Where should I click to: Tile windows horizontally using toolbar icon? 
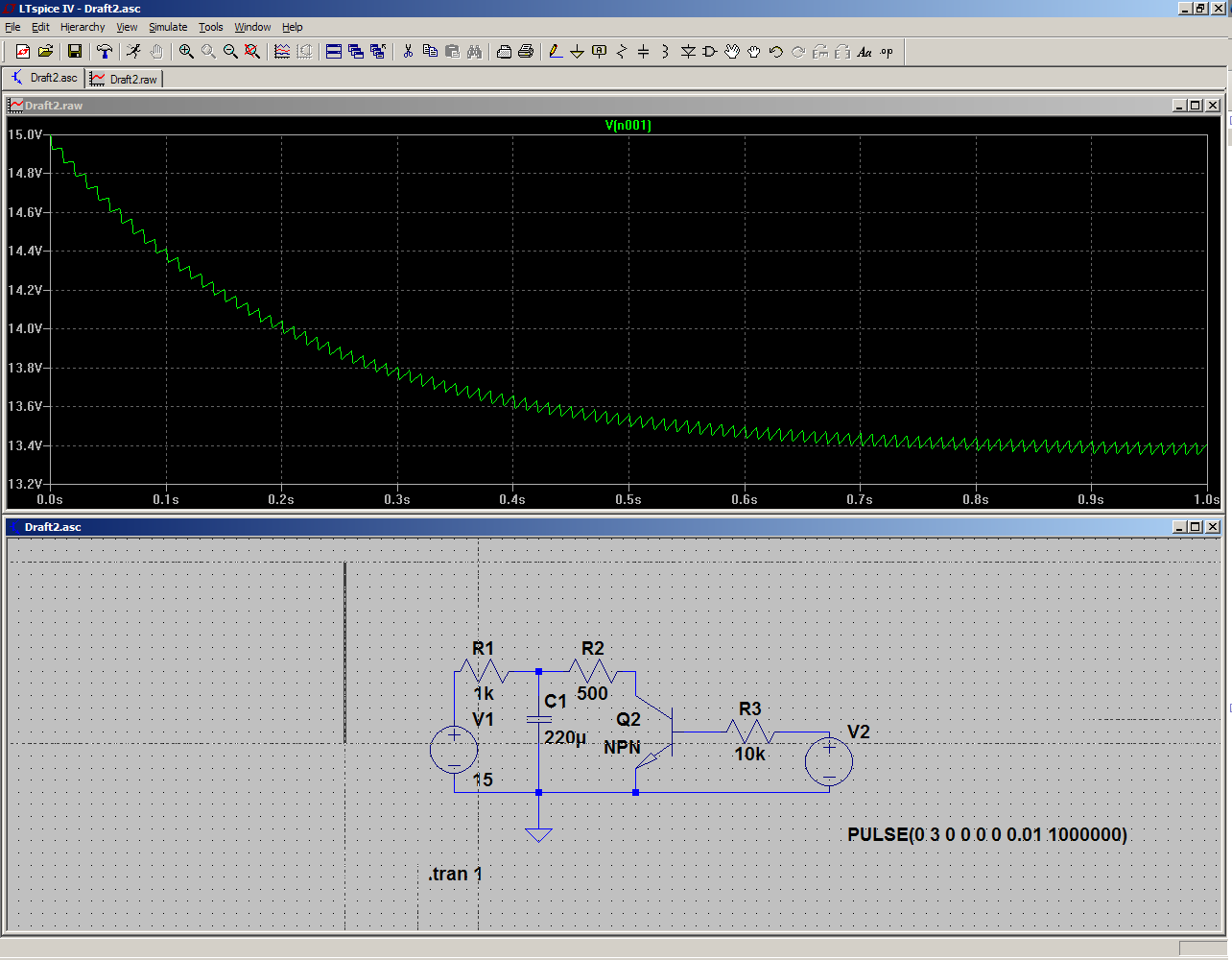(x=334, y=52)
